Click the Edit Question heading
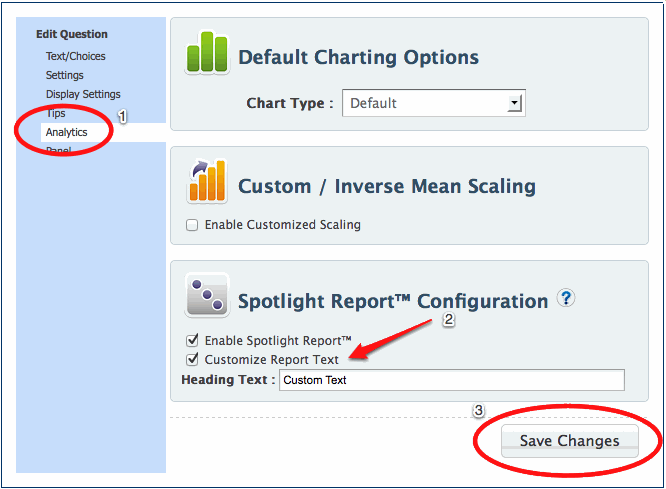The width and height of the screenshot is (666, 489). (x=72, y=34)
